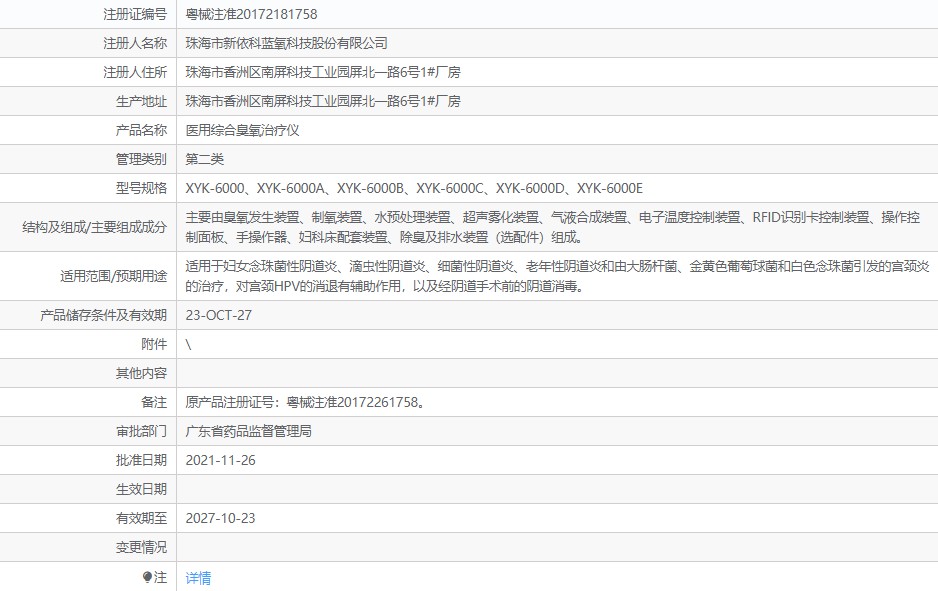Click the 生产地址 address value
938x591 pixels.
(323, 101)
